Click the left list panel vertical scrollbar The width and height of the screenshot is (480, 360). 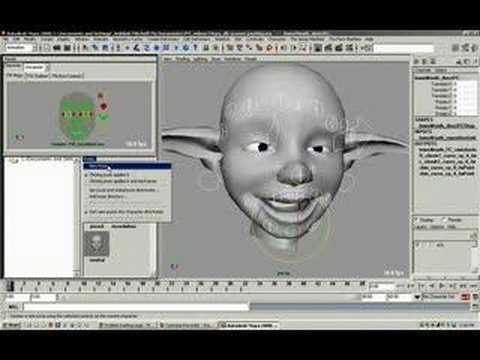click(77, 217)
